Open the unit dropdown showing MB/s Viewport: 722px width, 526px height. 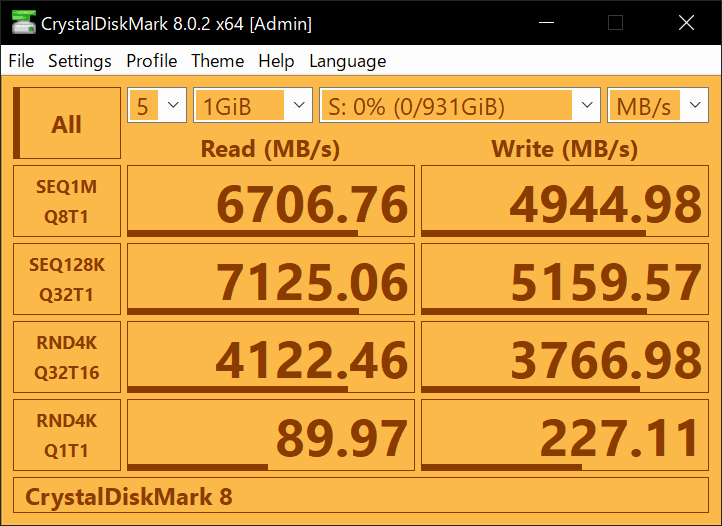658,105
